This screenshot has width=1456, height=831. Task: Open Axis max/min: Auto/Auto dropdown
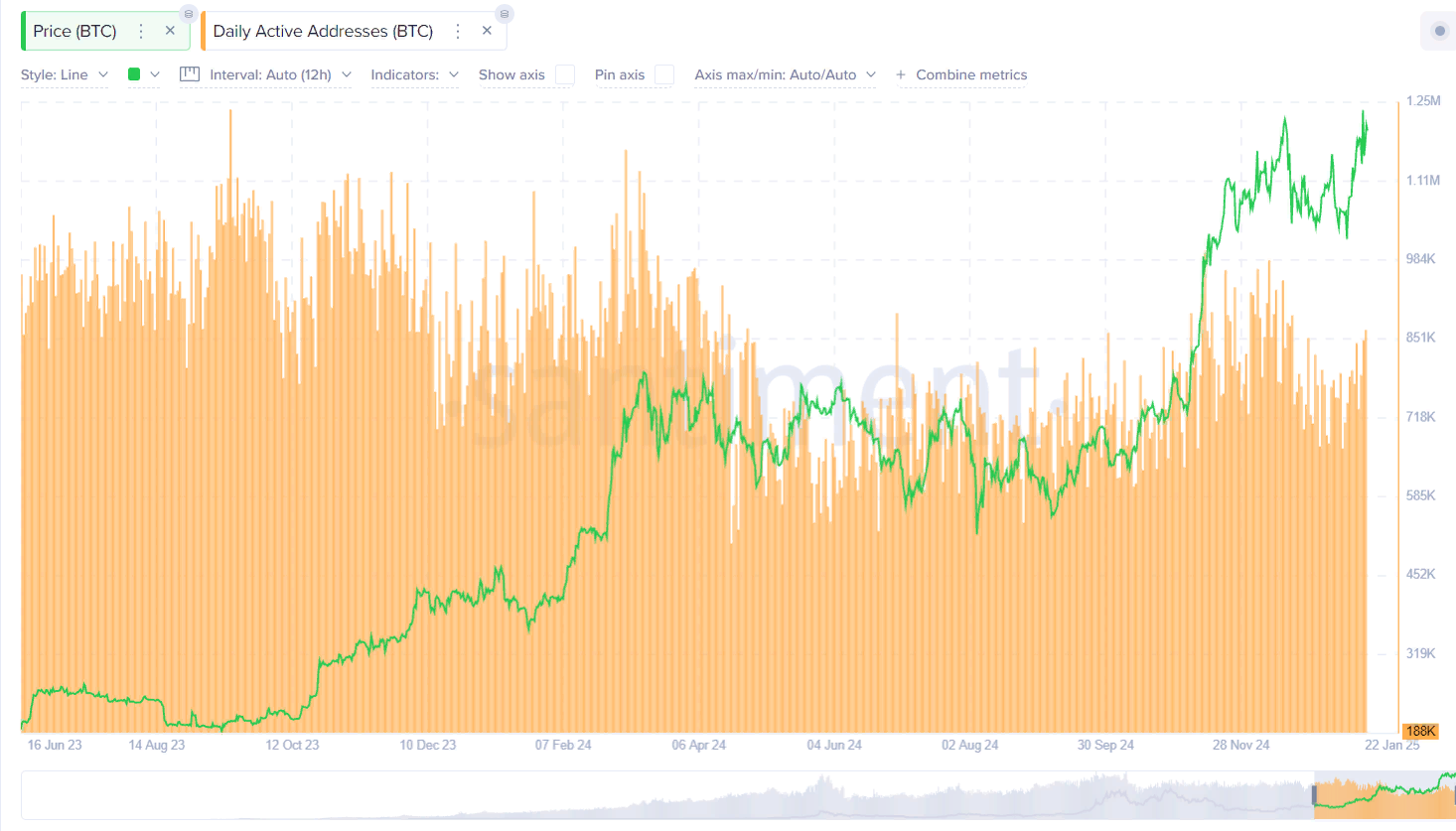coord(786,74)
